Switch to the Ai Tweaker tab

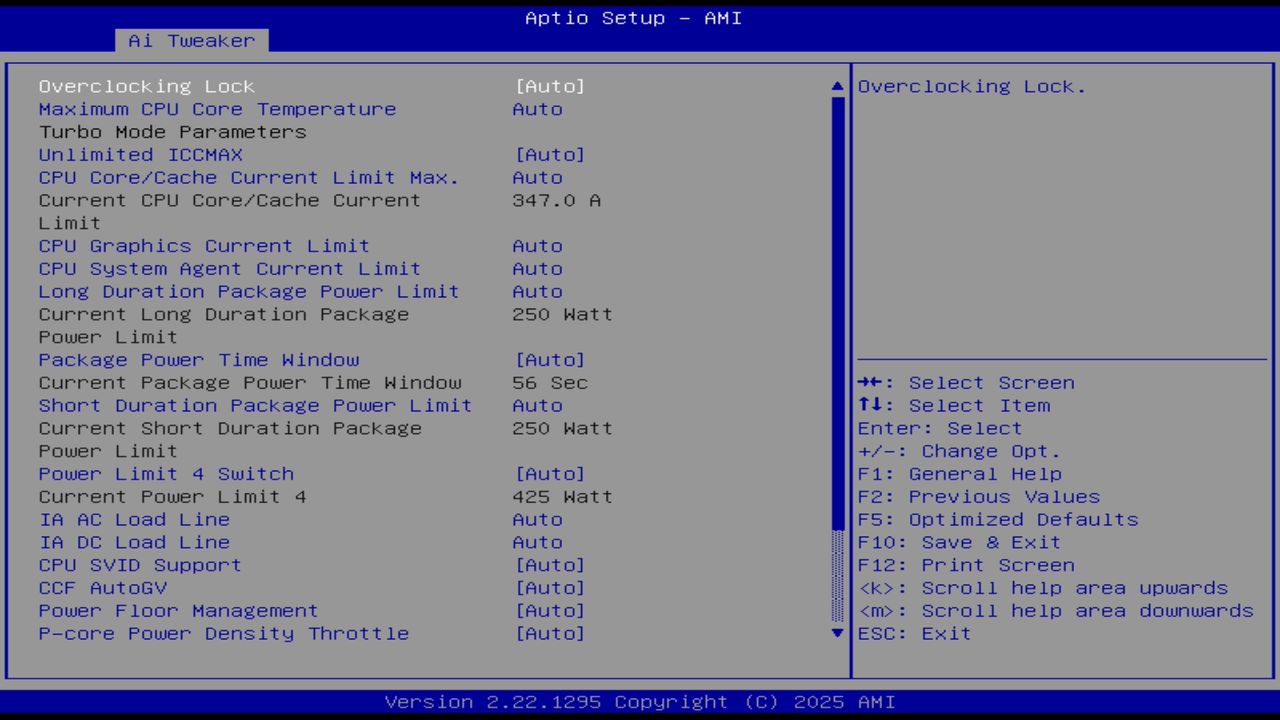[x=190, y=40]
